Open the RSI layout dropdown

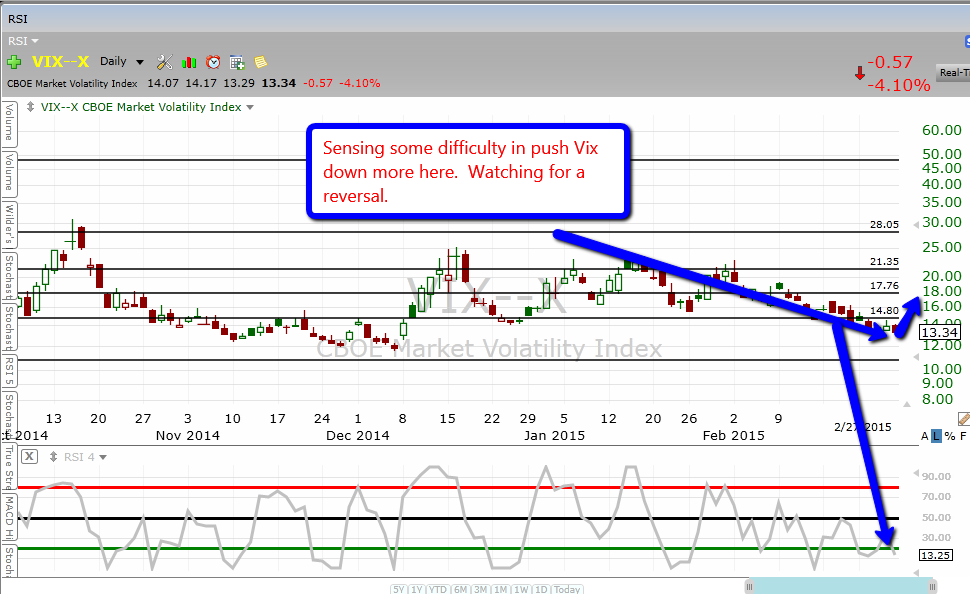tap(23, 41)
